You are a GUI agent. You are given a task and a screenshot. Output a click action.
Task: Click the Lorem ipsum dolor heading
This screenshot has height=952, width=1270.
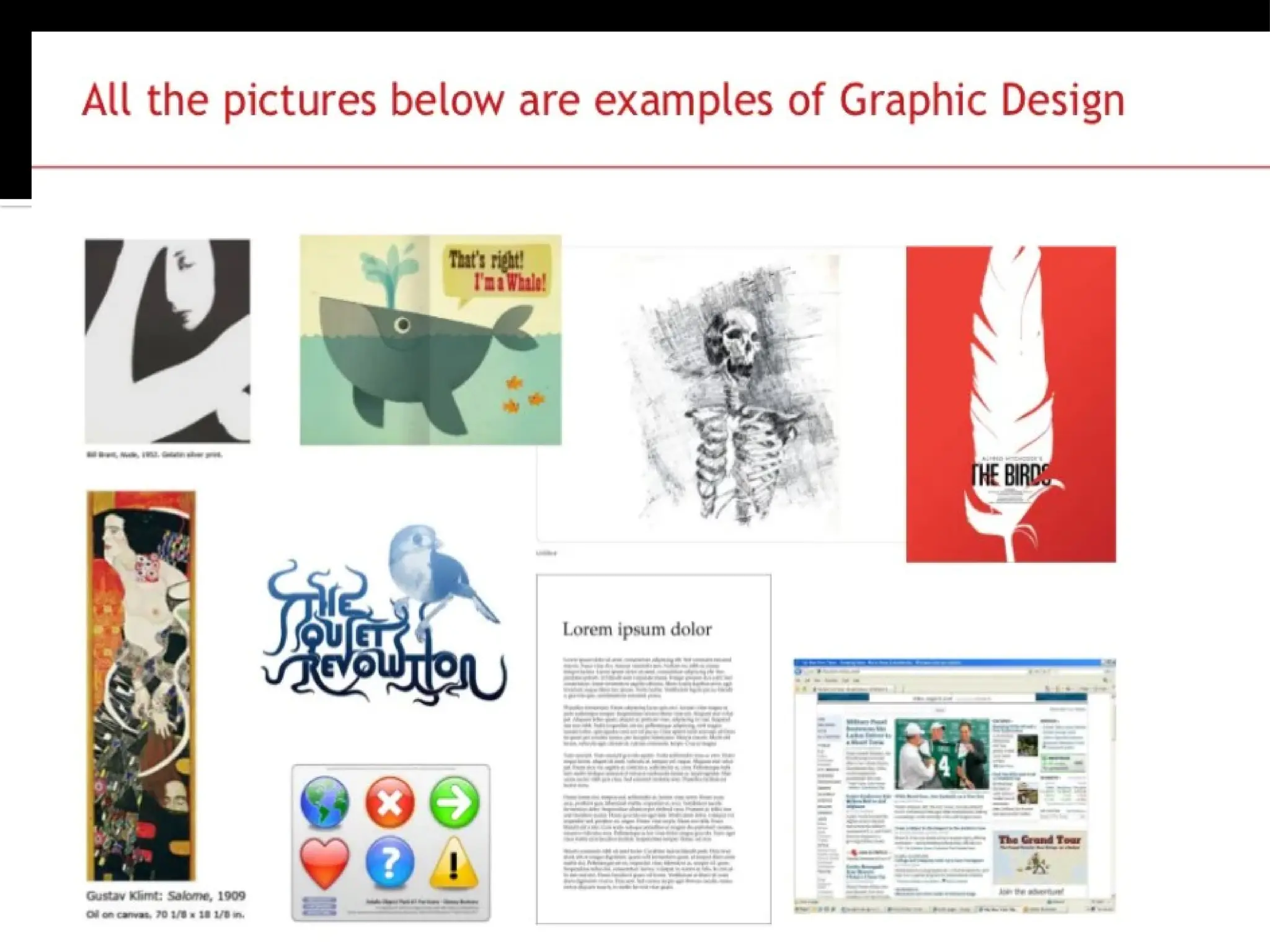(x=637, y=629)
